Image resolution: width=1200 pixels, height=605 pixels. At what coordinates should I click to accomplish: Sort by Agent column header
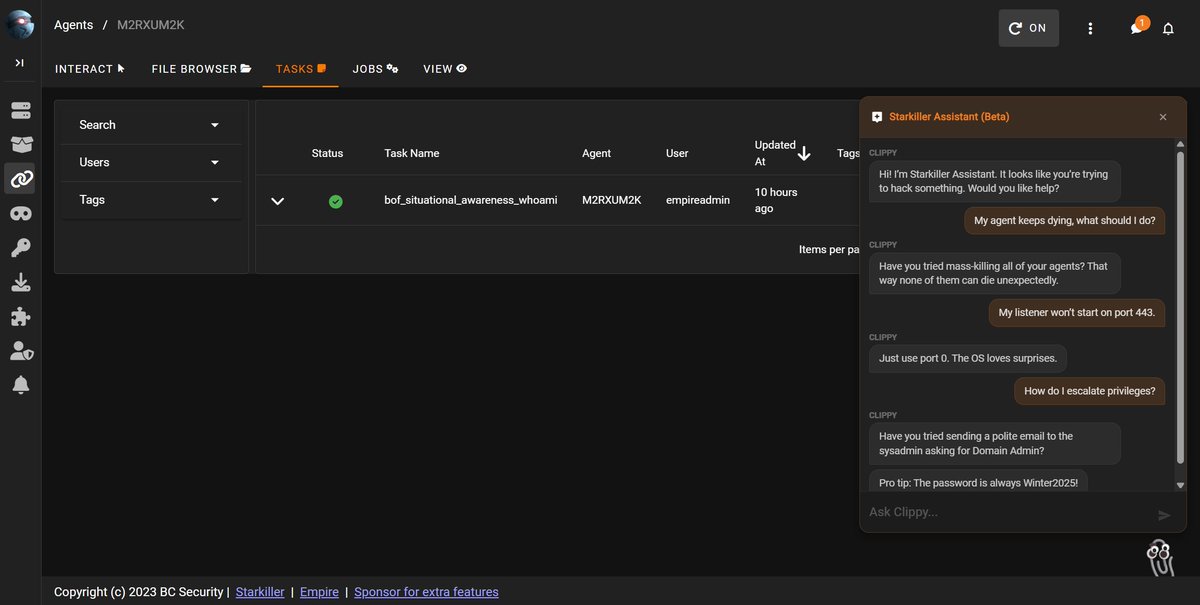[597, 153]
